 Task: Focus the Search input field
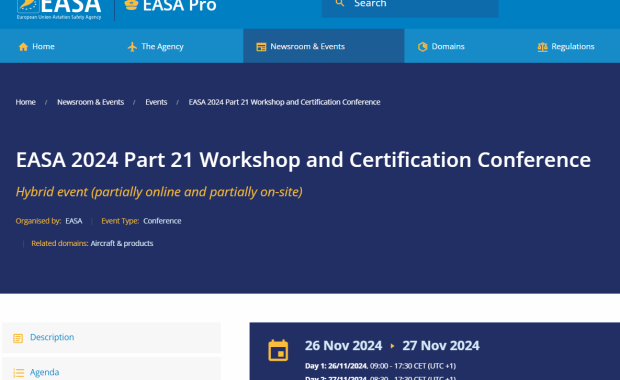click(410, 8)
